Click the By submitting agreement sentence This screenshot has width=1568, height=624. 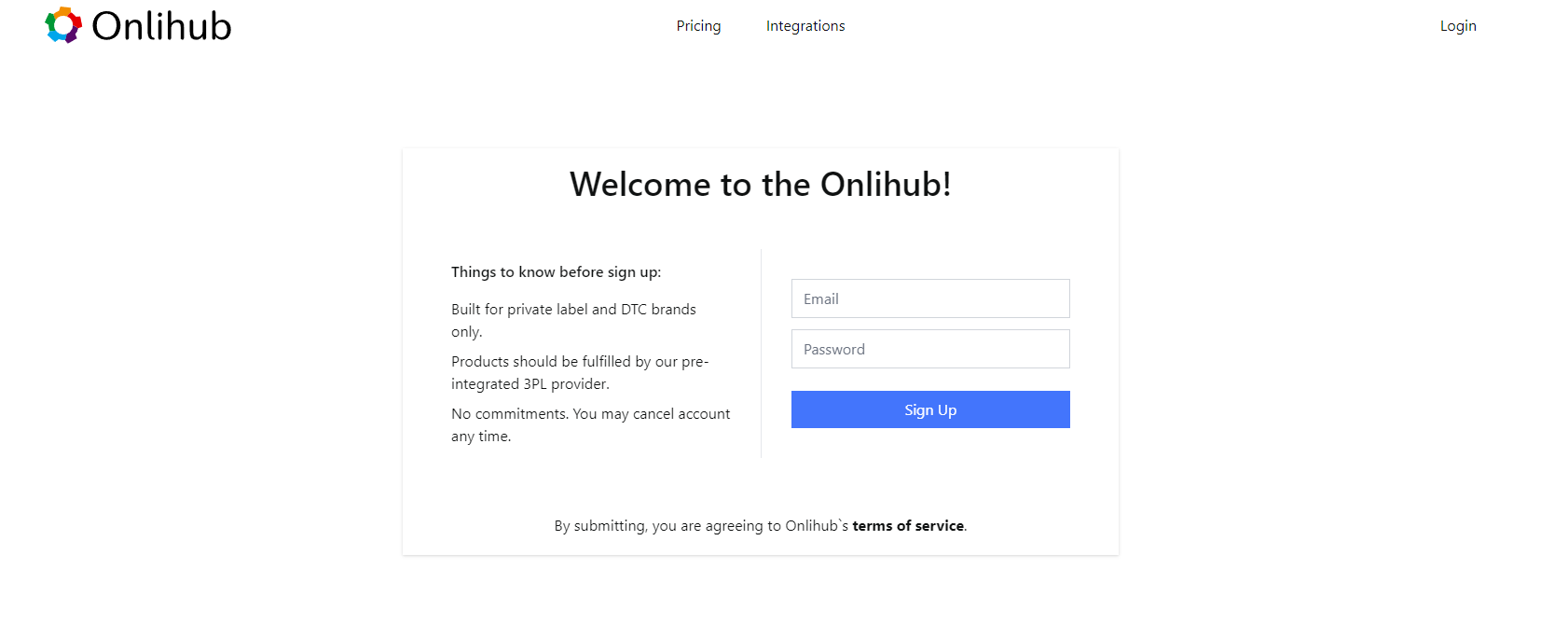coord(761,526)
